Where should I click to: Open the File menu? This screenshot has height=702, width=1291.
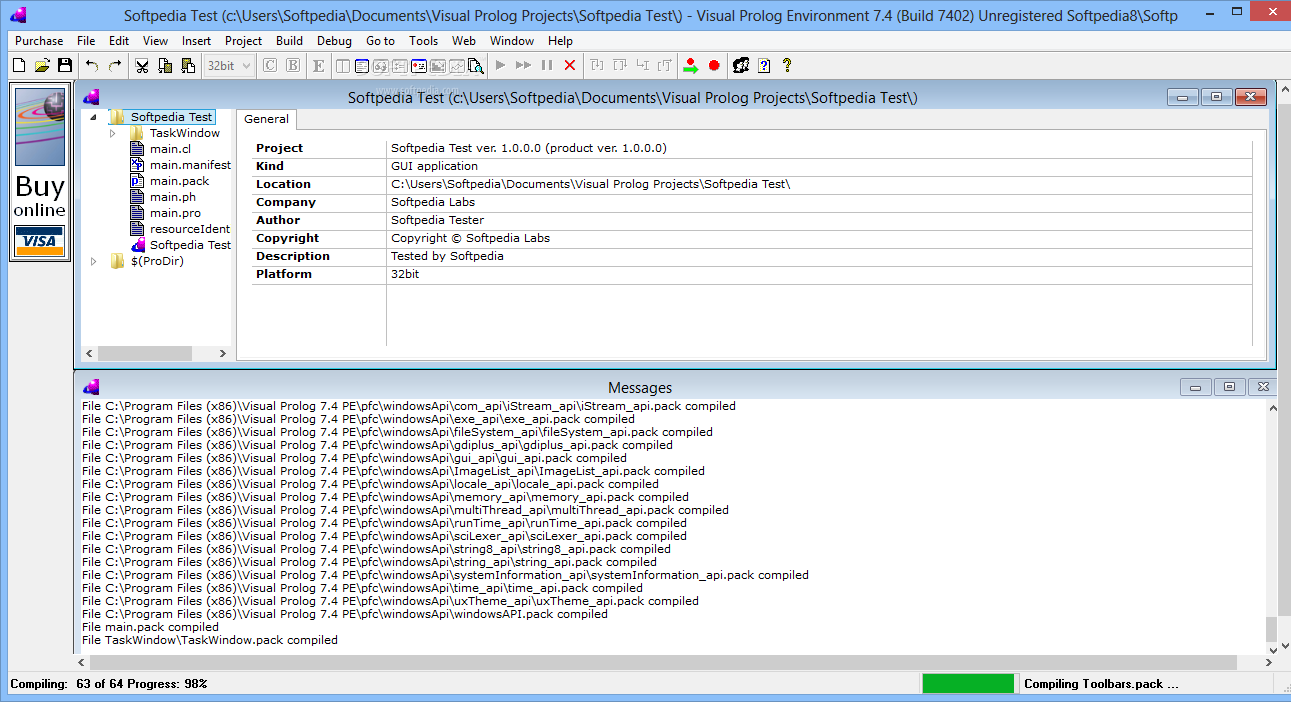click(x=86, y=41)
